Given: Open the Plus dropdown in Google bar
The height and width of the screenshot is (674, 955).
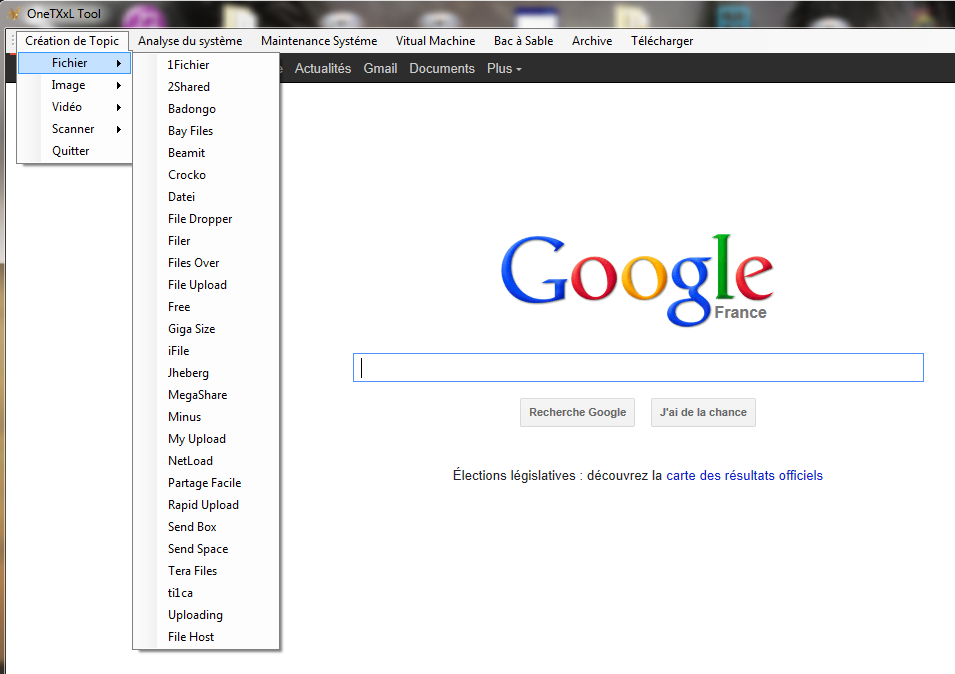Looking at the screenshot, I should pyautogui.click(x=504, y=69).
